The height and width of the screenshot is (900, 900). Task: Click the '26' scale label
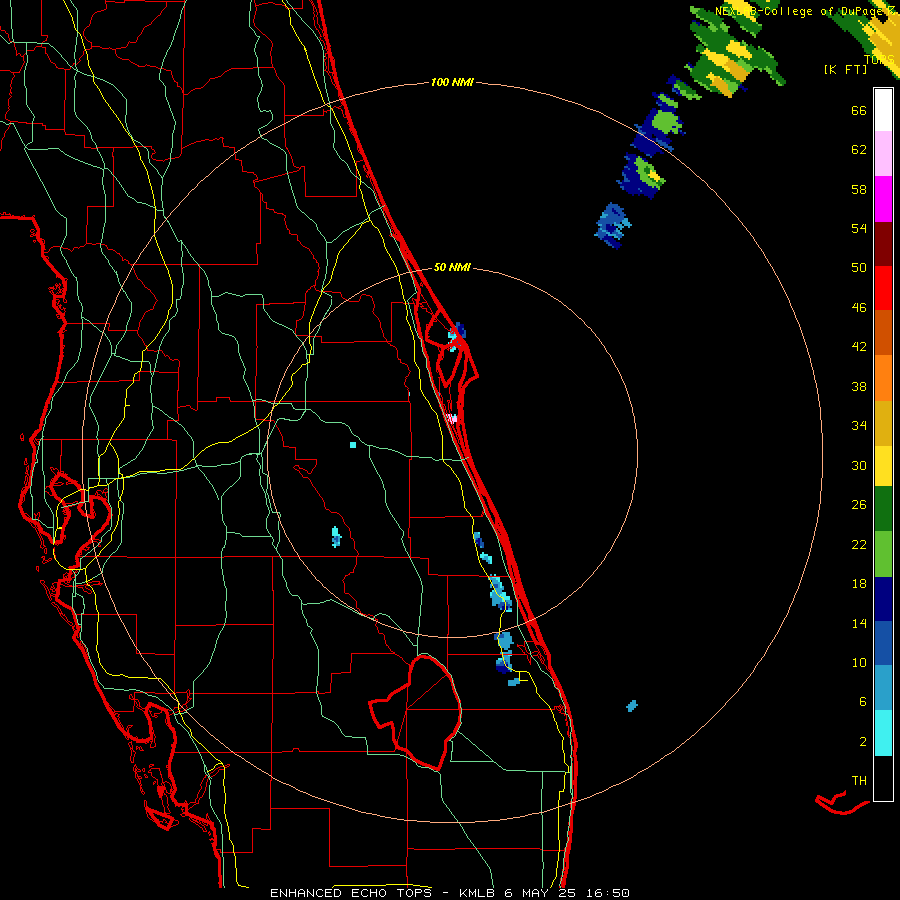click(859, 505)
